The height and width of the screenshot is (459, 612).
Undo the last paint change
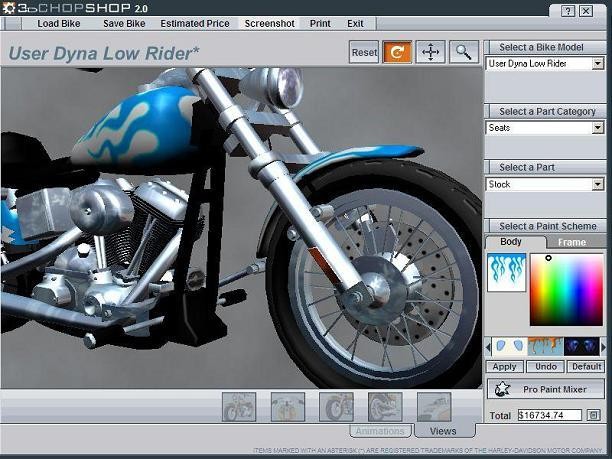pyautogui.click(x=545, y=367)
